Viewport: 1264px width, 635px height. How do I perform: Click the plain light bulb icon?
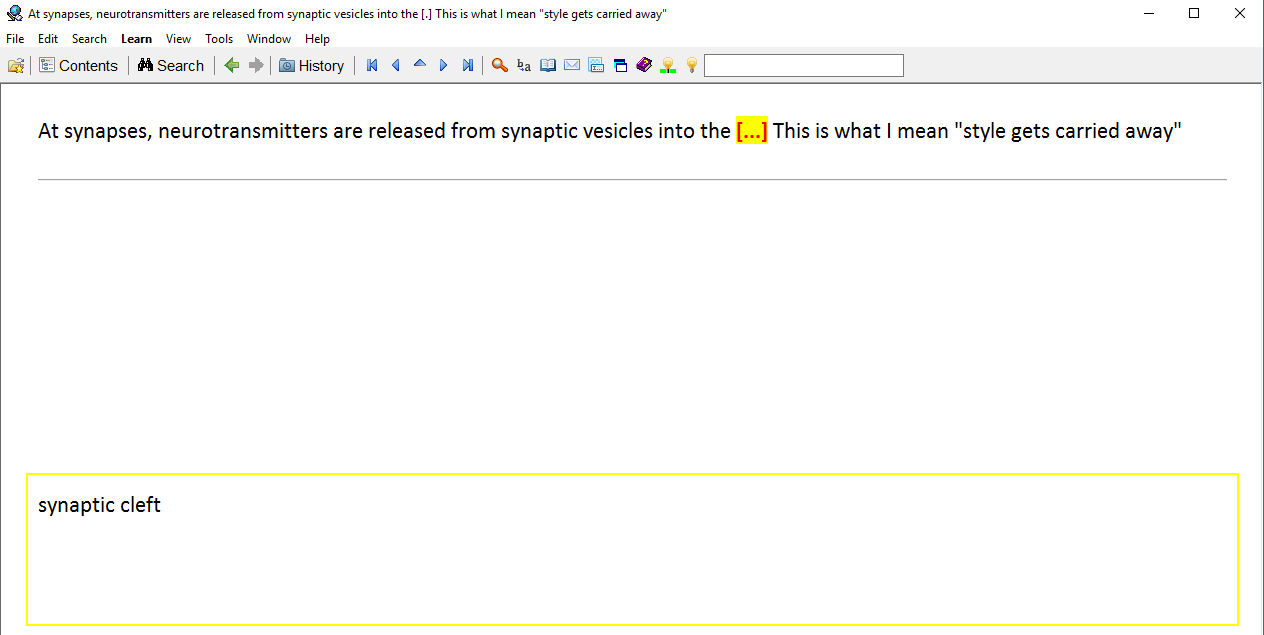pos(692,66)
